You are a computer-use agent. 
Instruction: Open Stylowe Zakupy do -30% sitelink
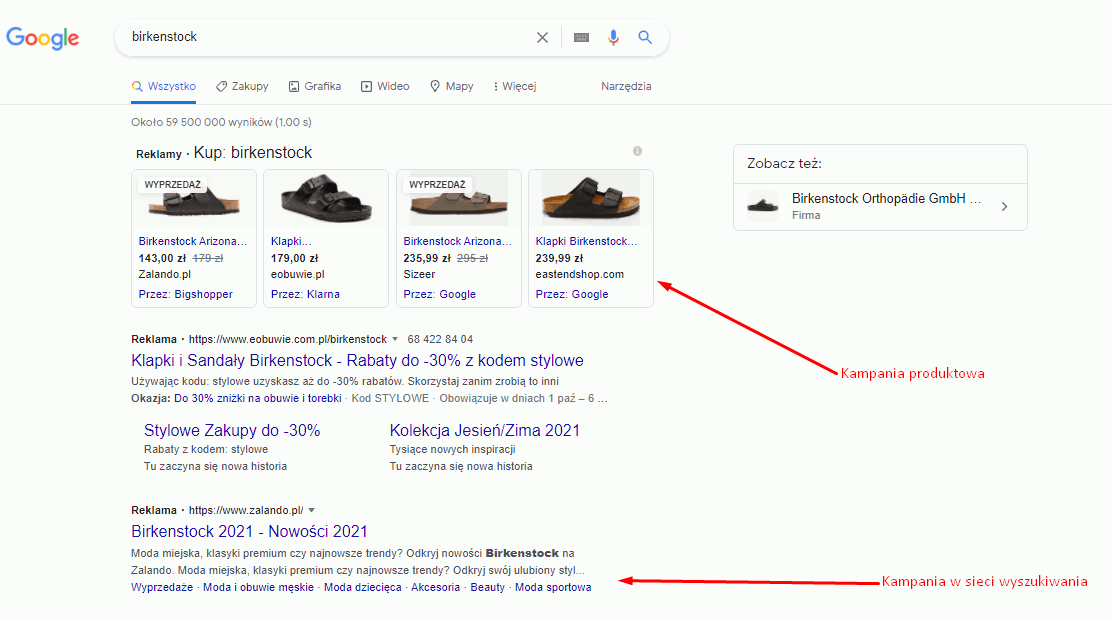(232, 430)
